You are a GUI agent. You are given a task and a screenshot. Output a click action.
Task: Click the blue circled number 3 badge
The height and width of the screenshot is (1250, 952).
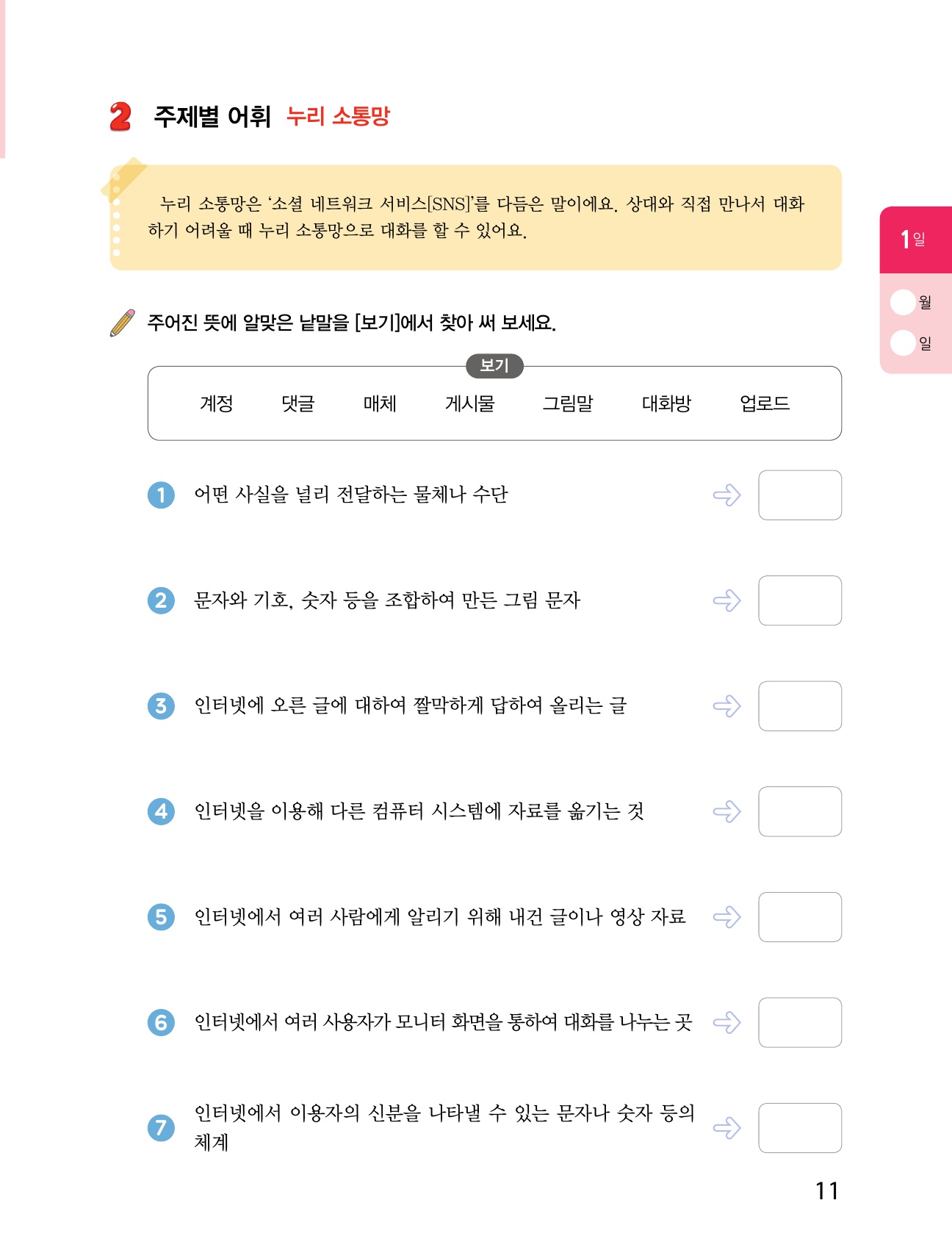pos(162,706)
